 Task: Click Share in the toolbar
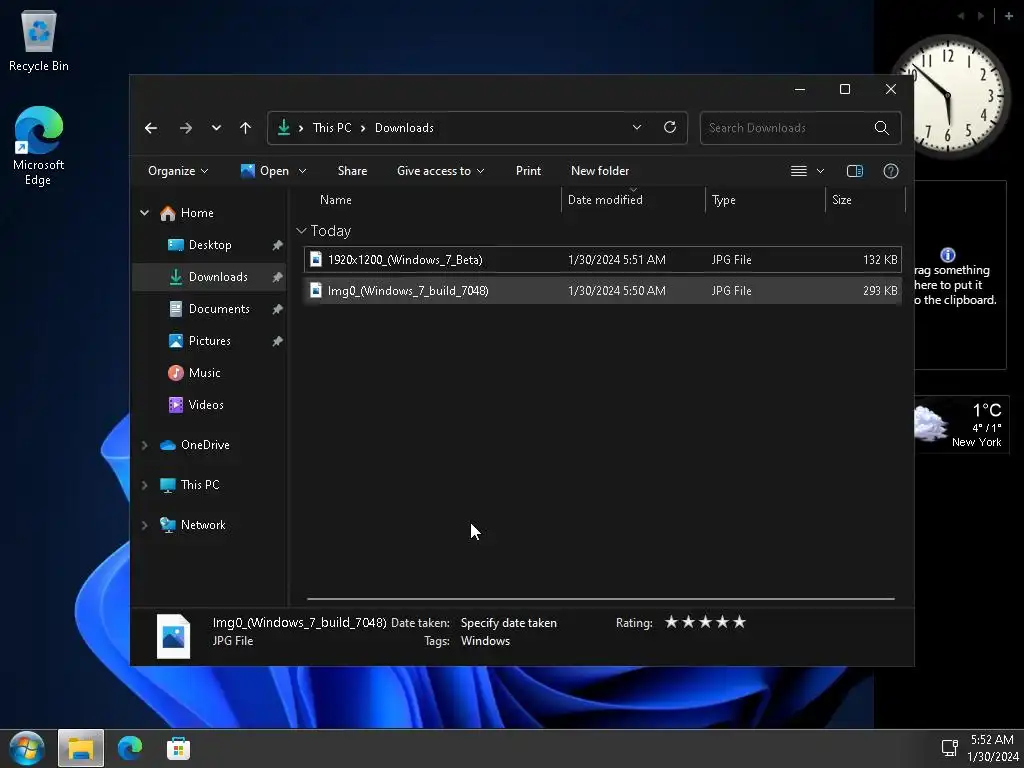click(352, 171)
